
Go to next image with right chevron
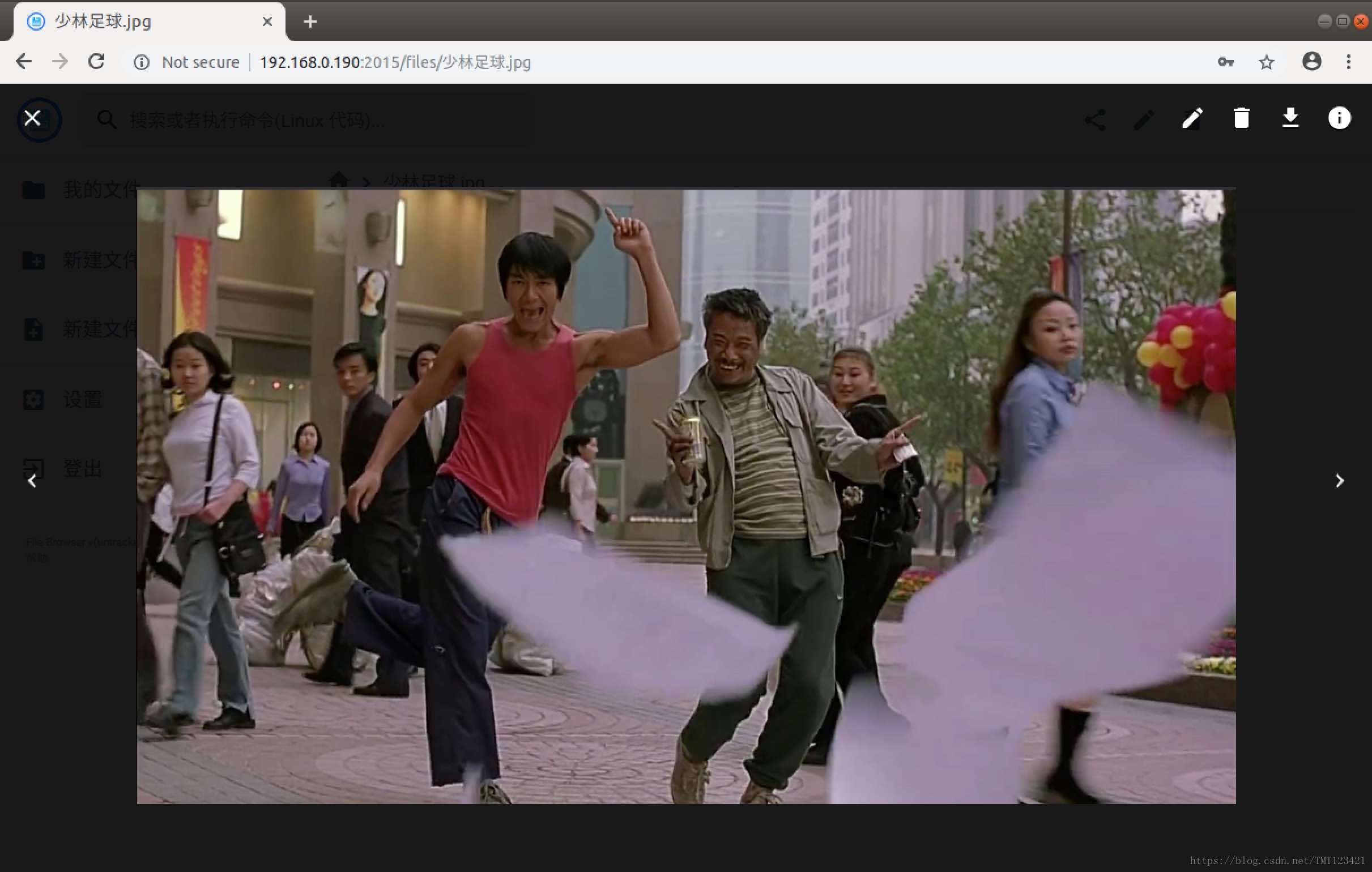[1340, 481]
